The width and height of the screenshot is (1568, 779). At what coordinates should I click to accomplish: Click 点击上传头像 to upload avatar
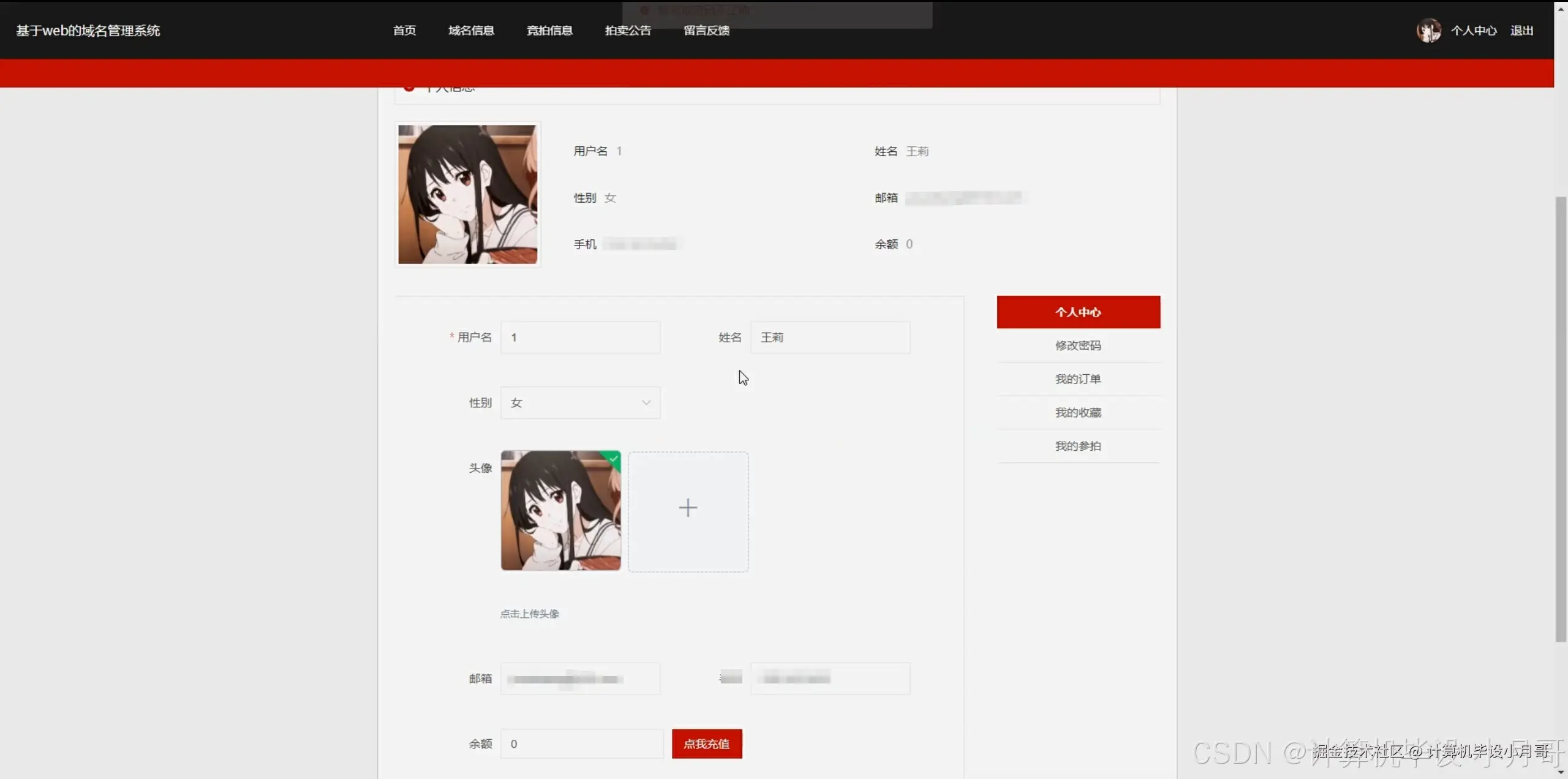[x=529, y=614]
